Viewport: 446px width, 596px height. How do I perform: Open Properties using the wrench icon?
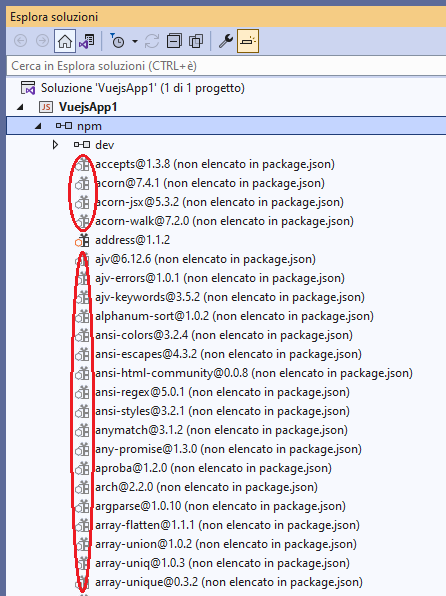click(226, 41)
